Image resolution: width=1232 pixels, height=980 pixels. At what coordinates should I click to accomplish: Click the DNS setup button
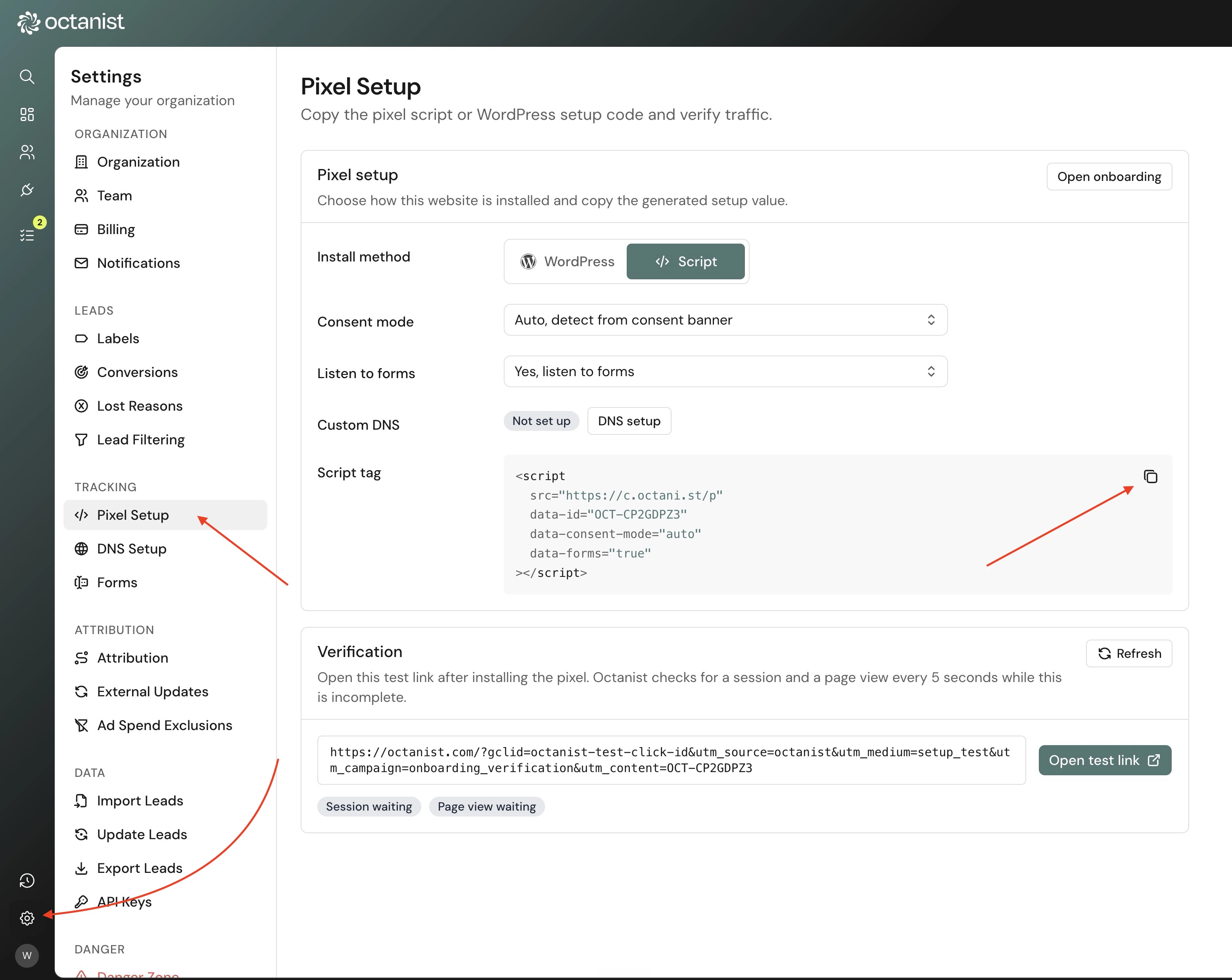(x=629, y=421)
